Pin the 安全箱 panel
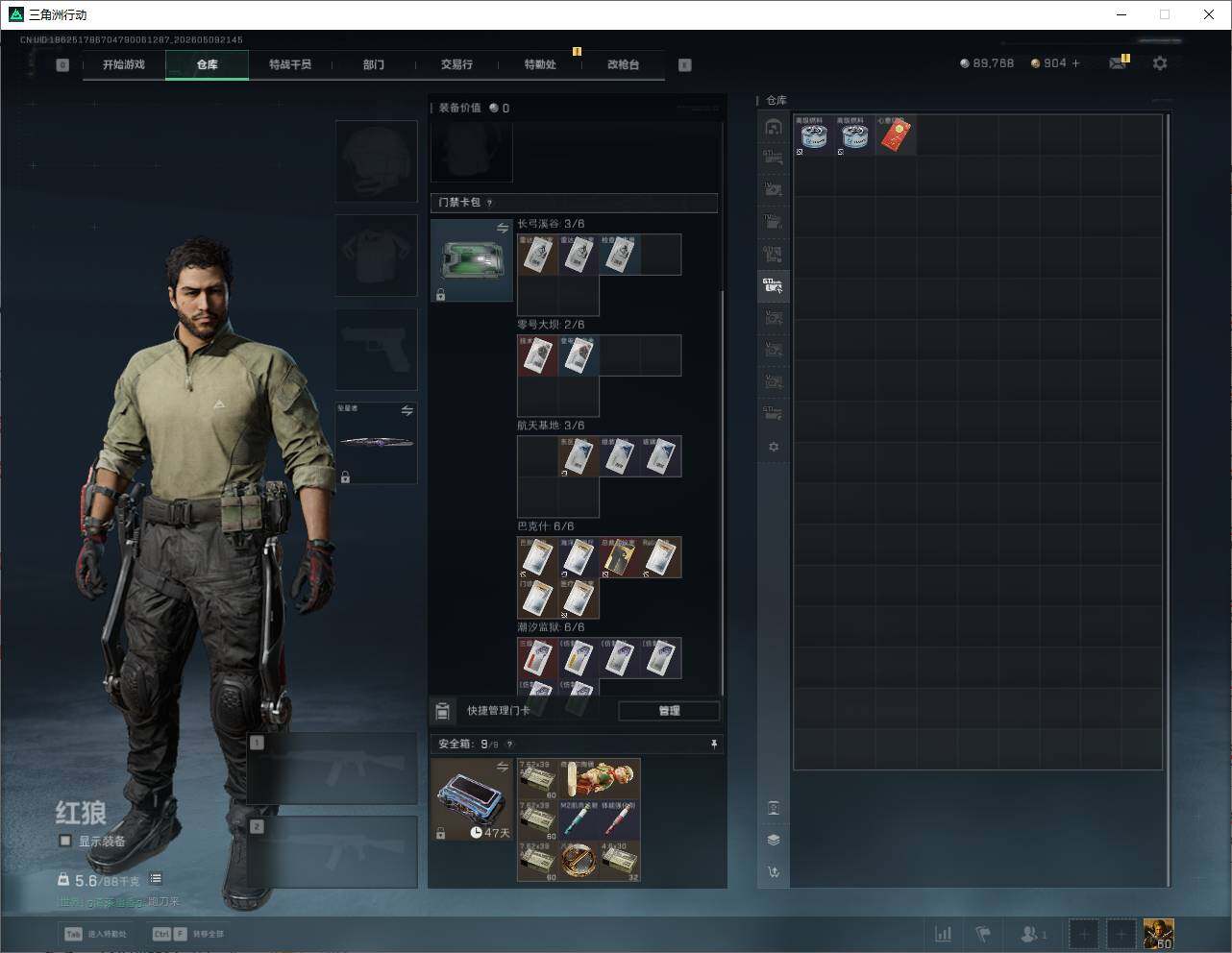The image size is (1232, 953). coord(713,744)
